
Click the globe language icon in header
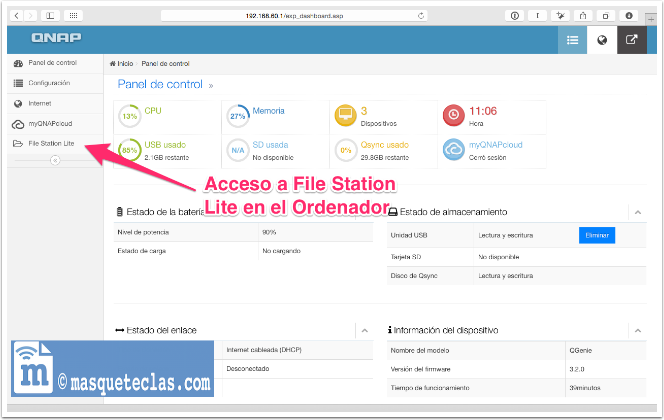(x=602, y=40)
